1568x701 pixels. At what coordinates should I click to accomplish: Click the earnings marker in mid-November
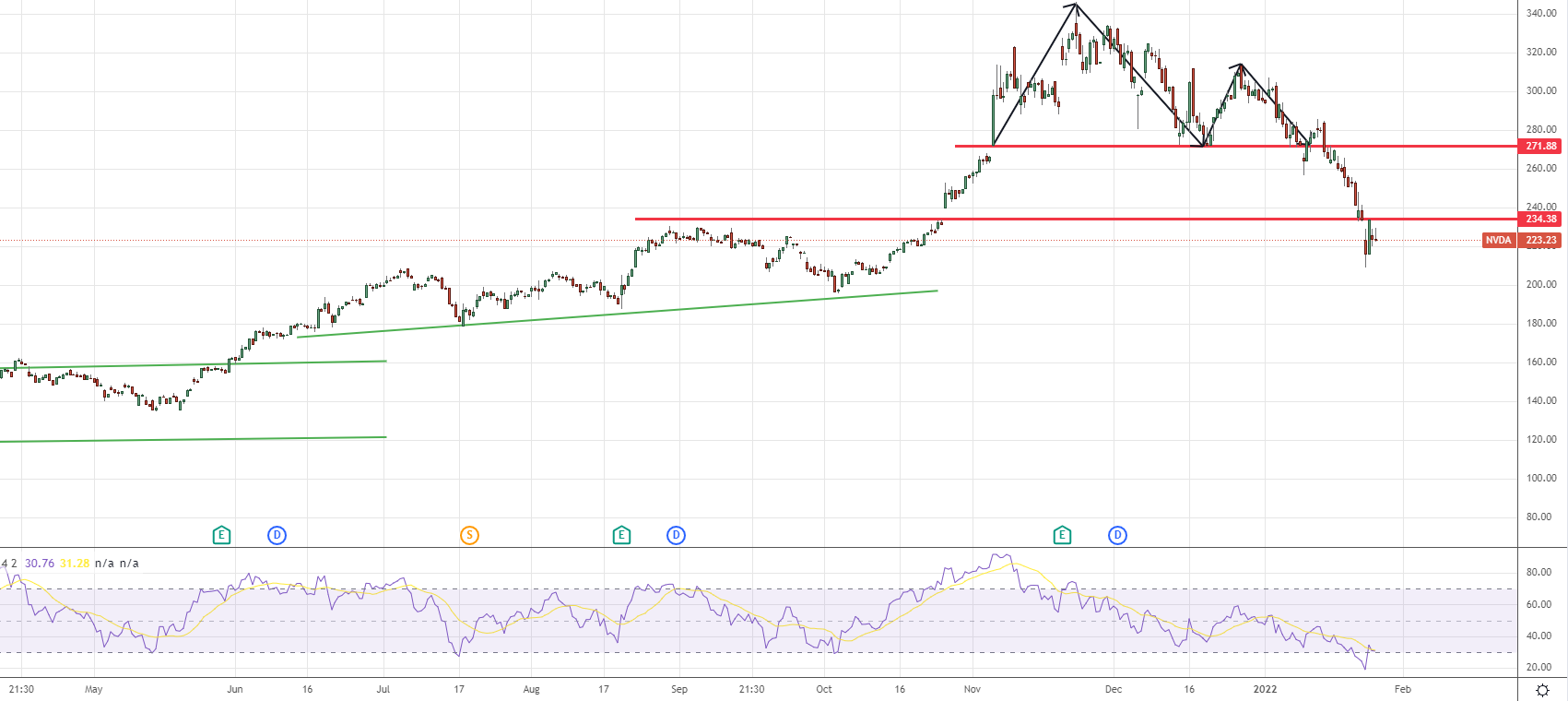click(1062, 535)
